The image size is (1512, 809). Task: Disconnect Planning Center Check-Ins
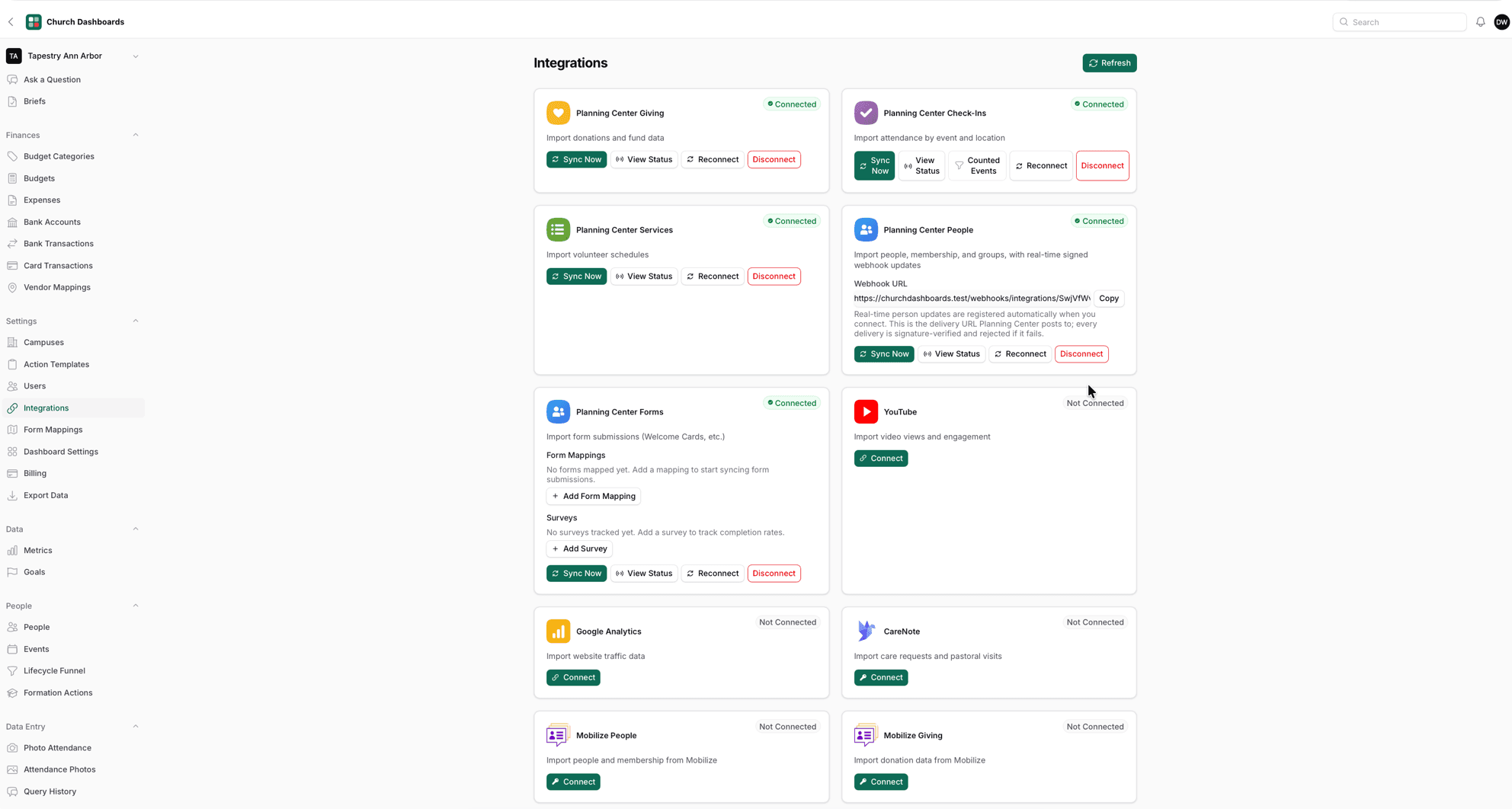click(x=1102, y=166)
